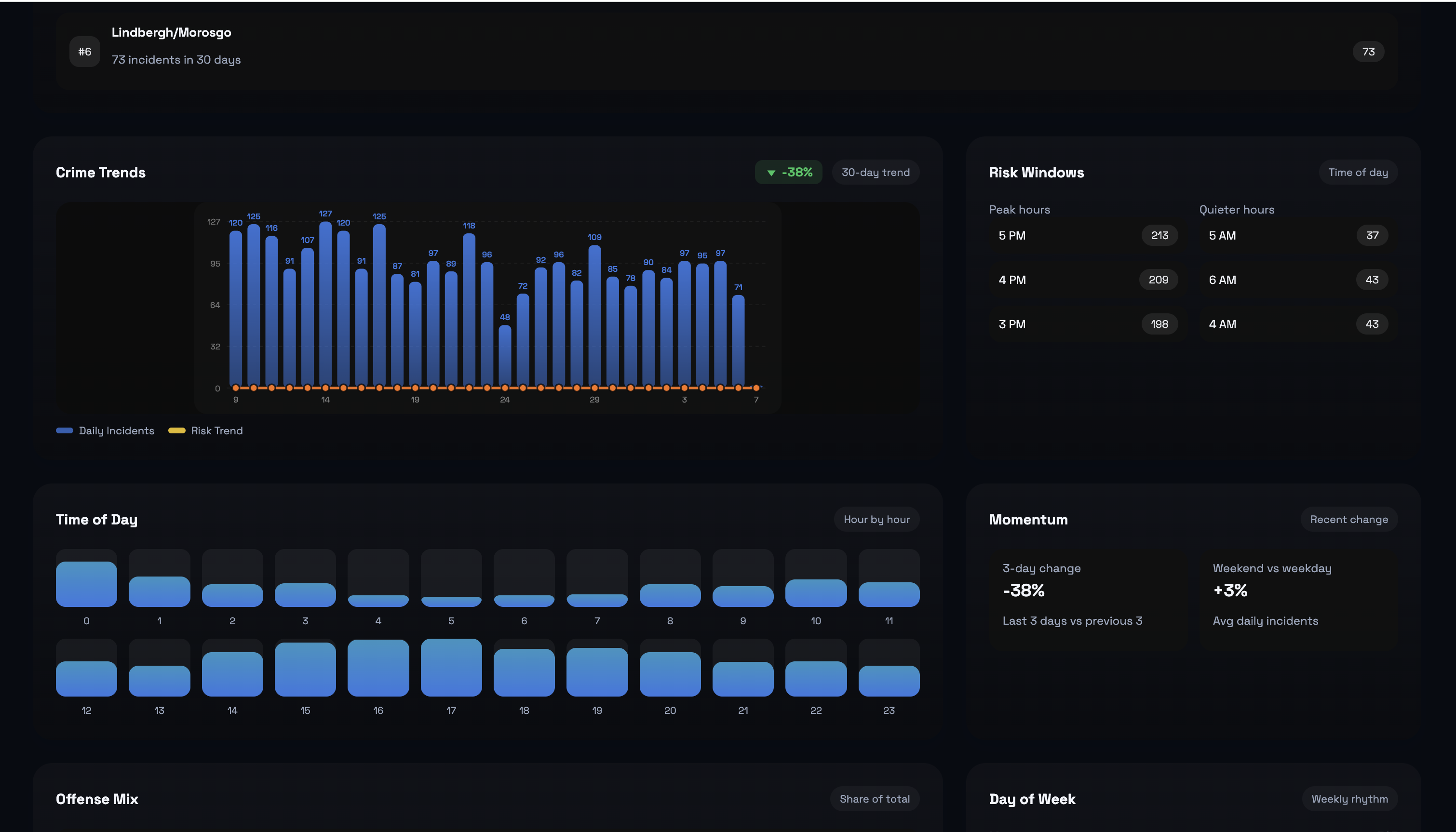This screenshot has width=1456, height=832.
Task: Click the green -38% down-trend badge
Action: click(789, 173)
